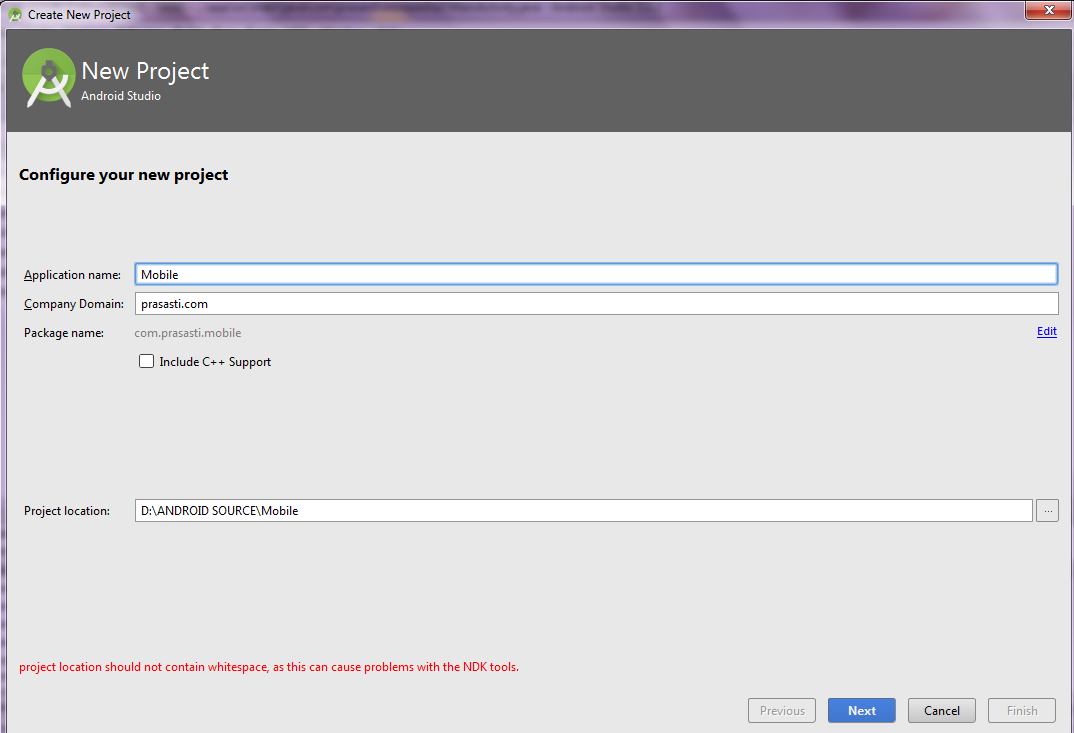The height and width of the screenshot is (733, 1074).
Task: Select the Project location input field
Action: pos(500,510)
